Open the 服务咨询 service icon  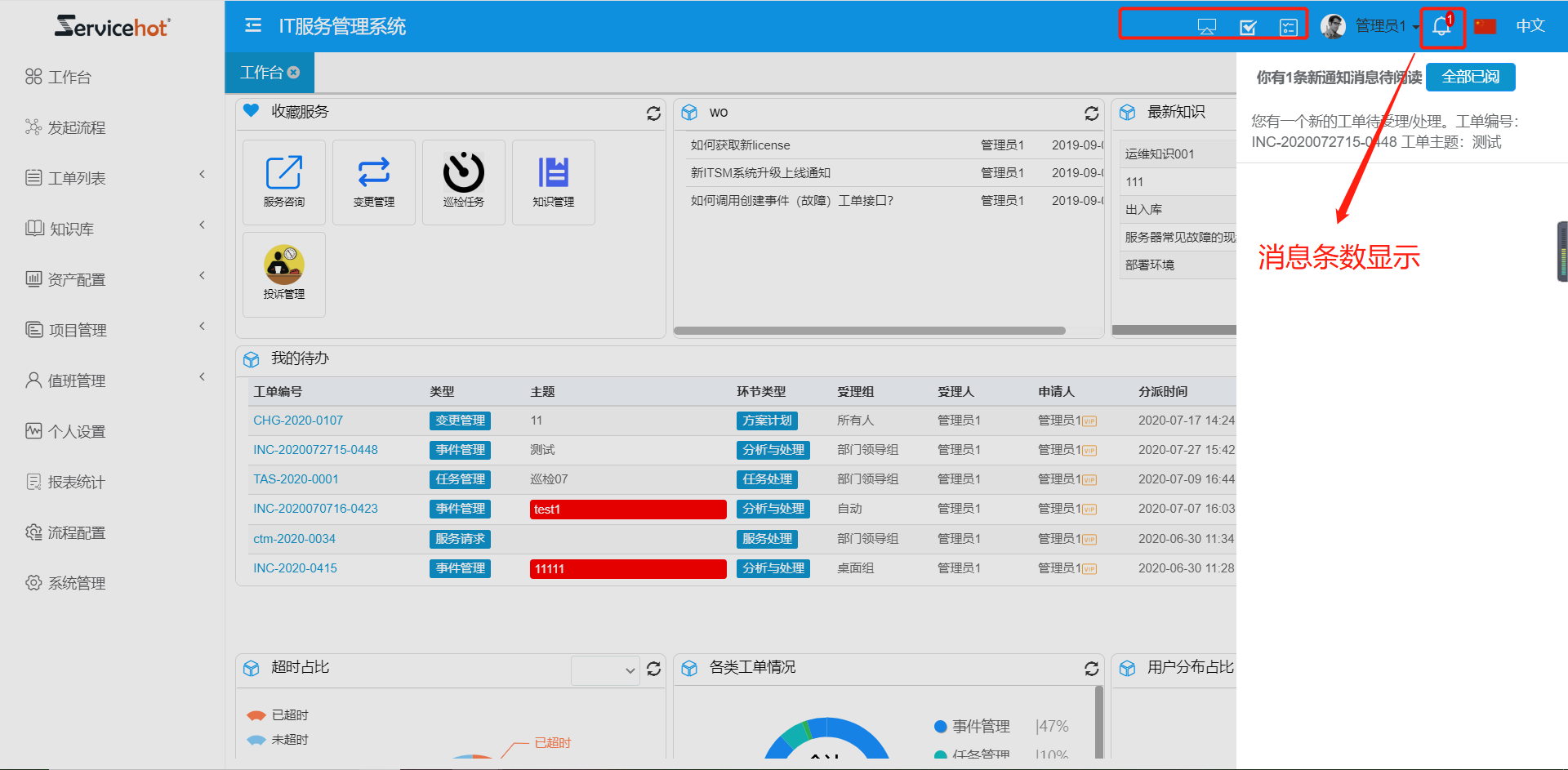(283, 181)
